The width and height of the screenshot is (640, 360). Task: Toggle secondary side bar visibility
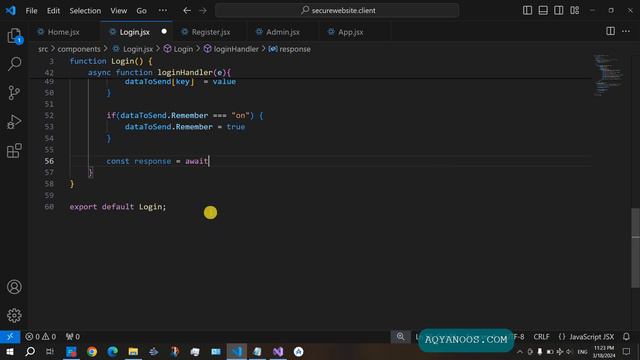click(558, 10)
